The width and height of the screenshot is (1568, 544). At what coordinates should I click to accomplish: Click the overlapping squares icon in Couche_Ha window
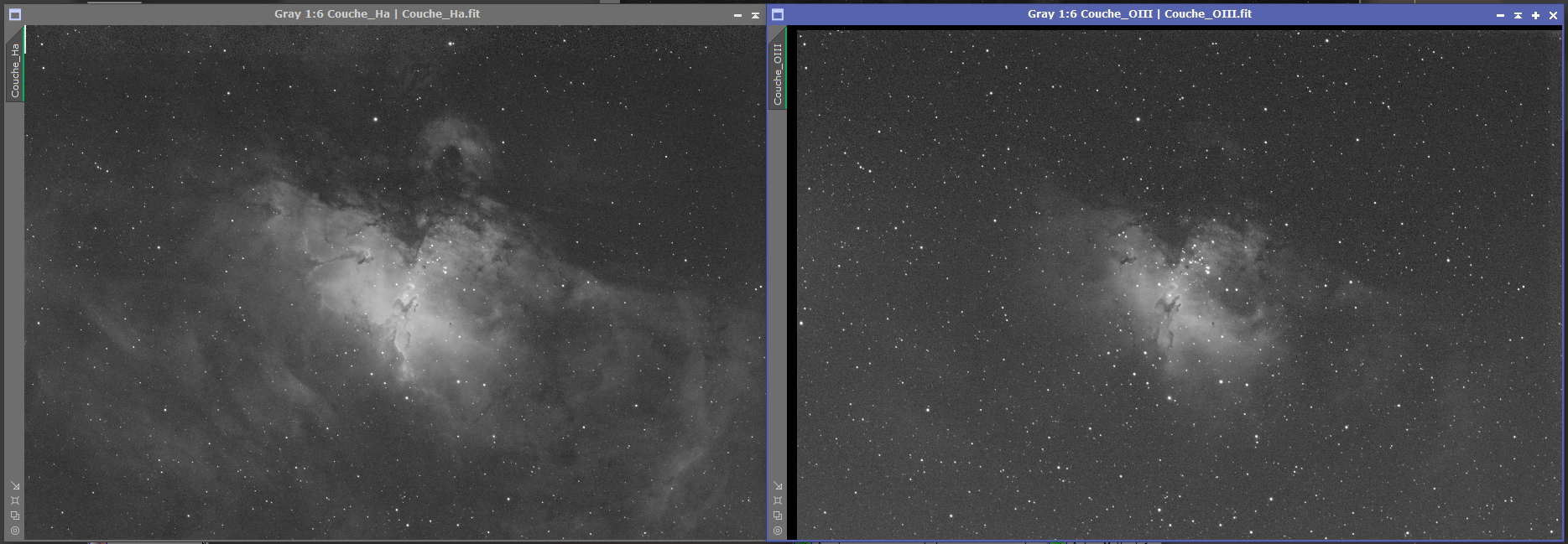tap(15, 516)
